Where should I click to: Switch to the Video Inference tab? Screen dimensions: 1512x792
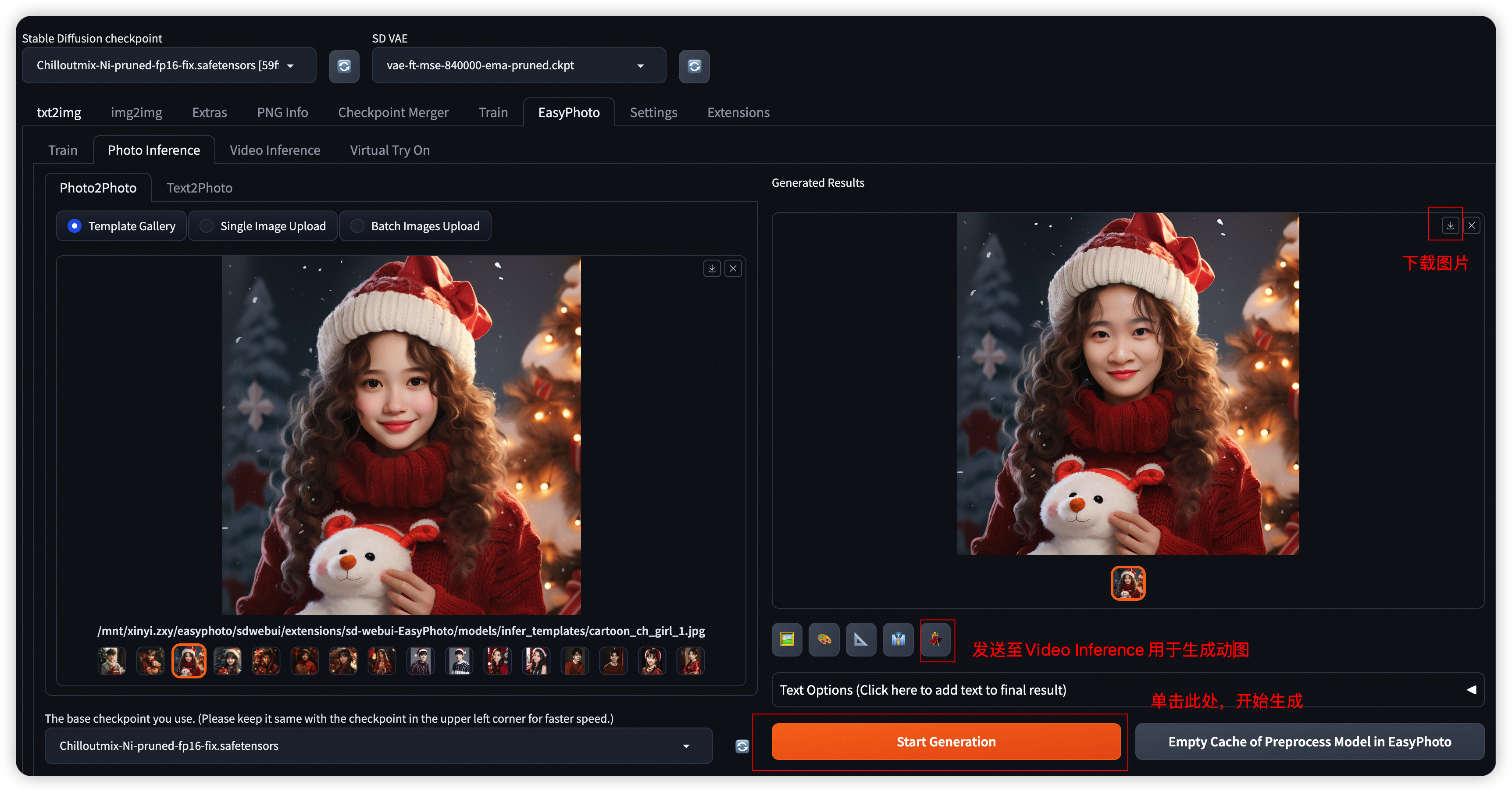275,150
